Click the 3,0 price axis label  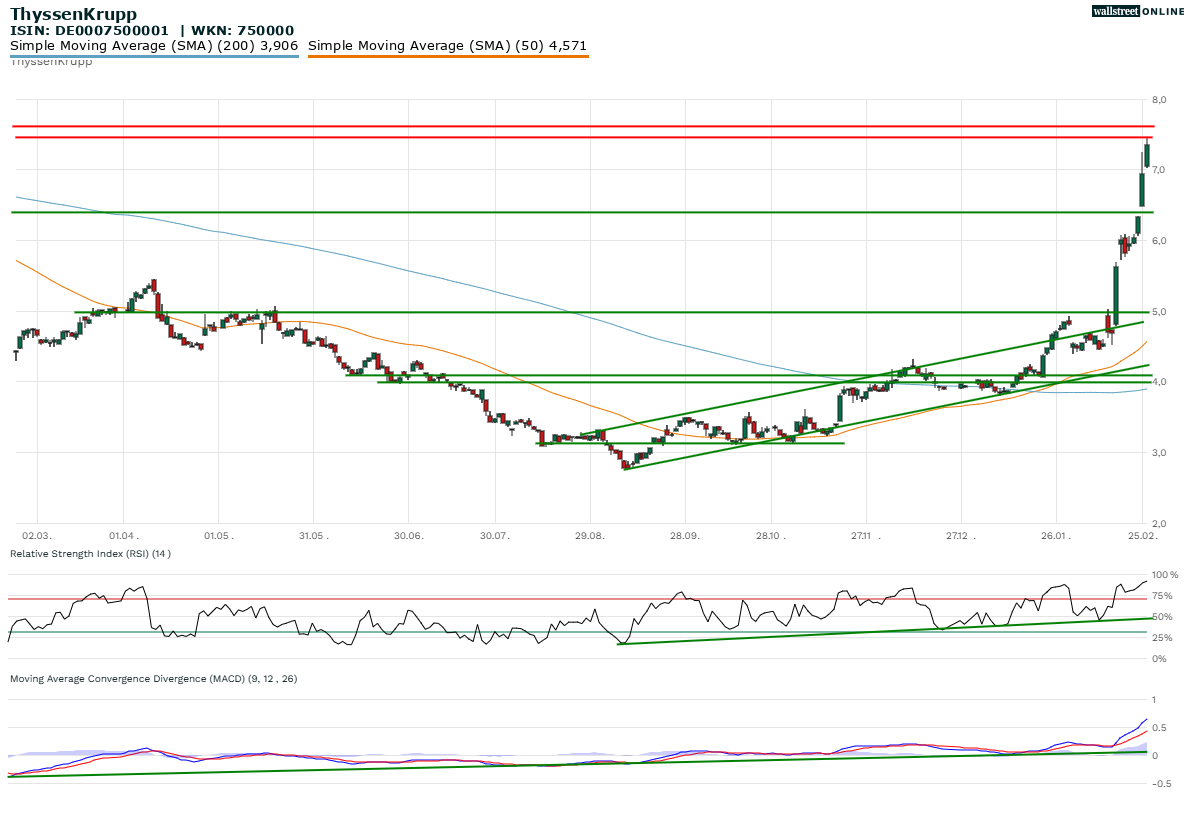click(1159, 453)
